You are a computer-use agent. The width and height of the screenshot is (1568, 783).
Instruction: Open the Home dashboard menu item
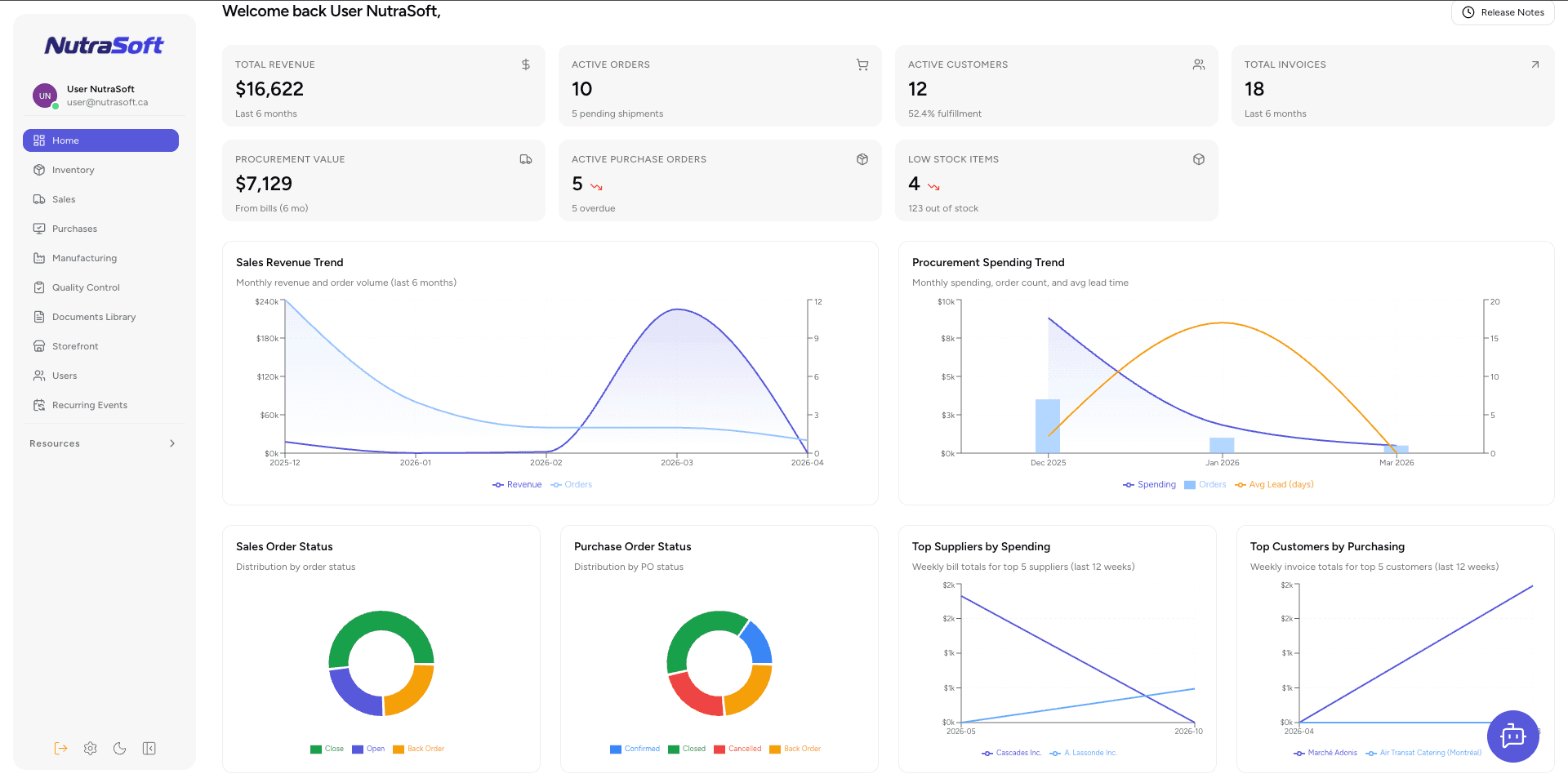pos(100,140)
